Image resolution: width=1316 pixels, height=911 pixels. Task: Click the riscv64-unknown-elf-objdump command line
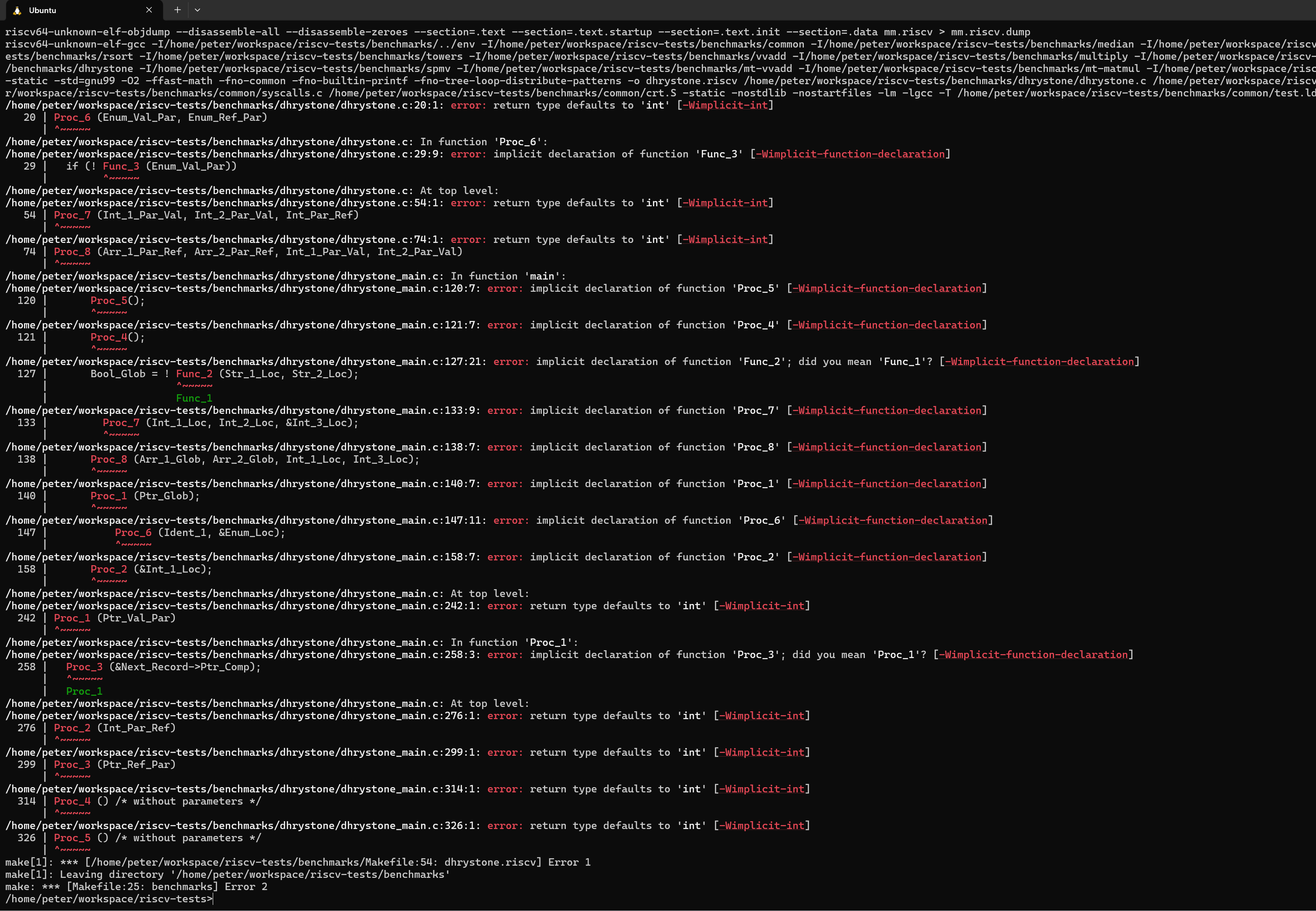coord(518,32)
